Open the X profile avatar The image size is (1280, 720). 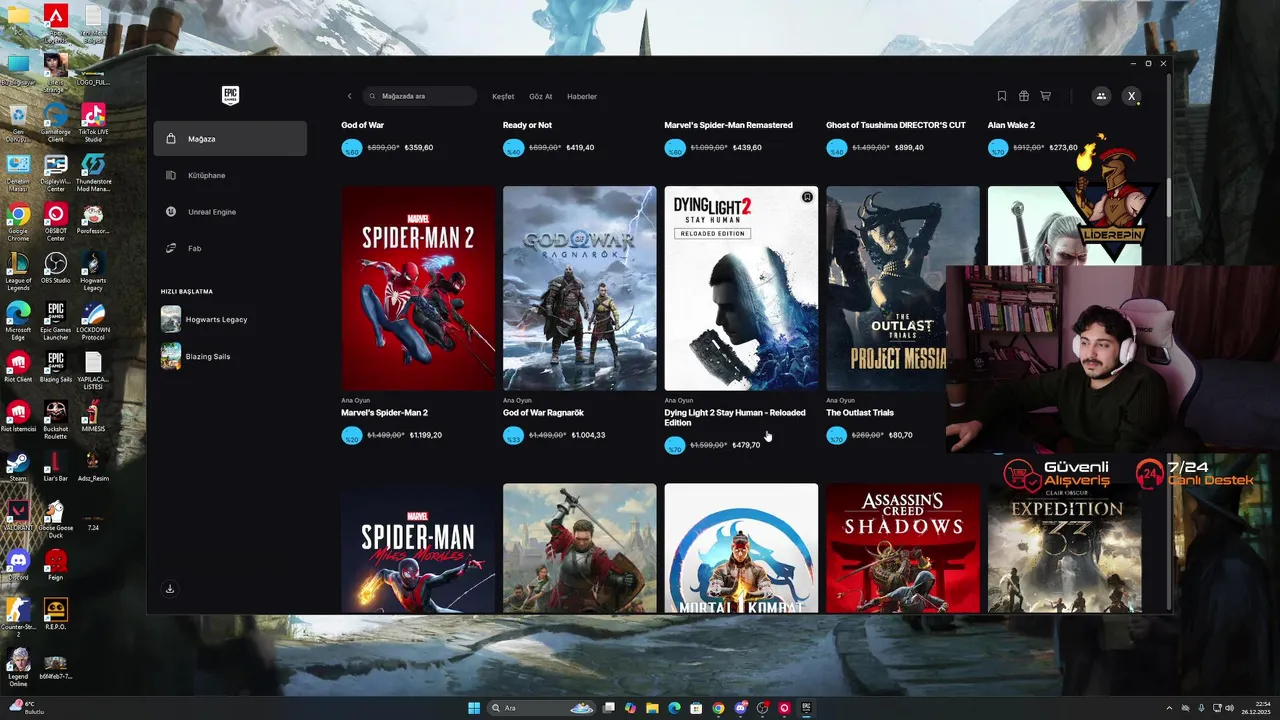(x=1131, y=96)
